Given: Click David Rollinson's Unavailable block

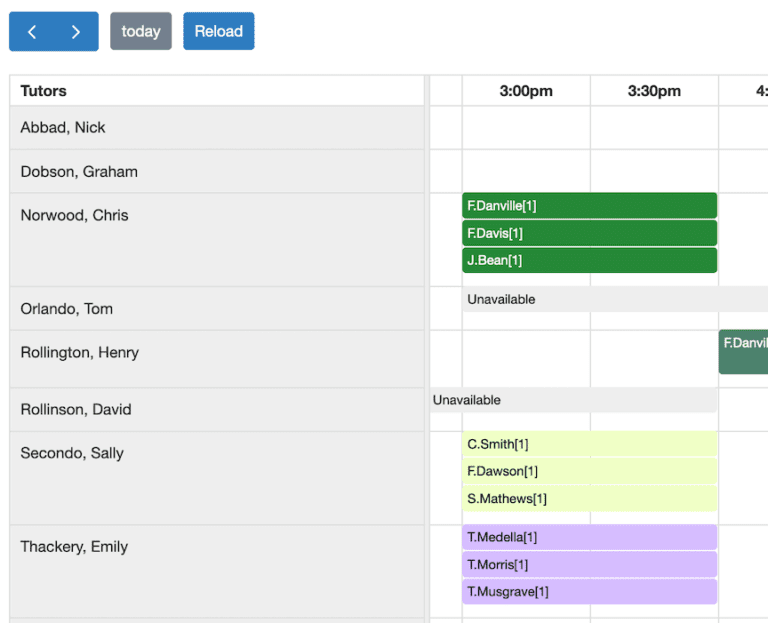Looking at the screenshot, I should [x=573, y=400].
